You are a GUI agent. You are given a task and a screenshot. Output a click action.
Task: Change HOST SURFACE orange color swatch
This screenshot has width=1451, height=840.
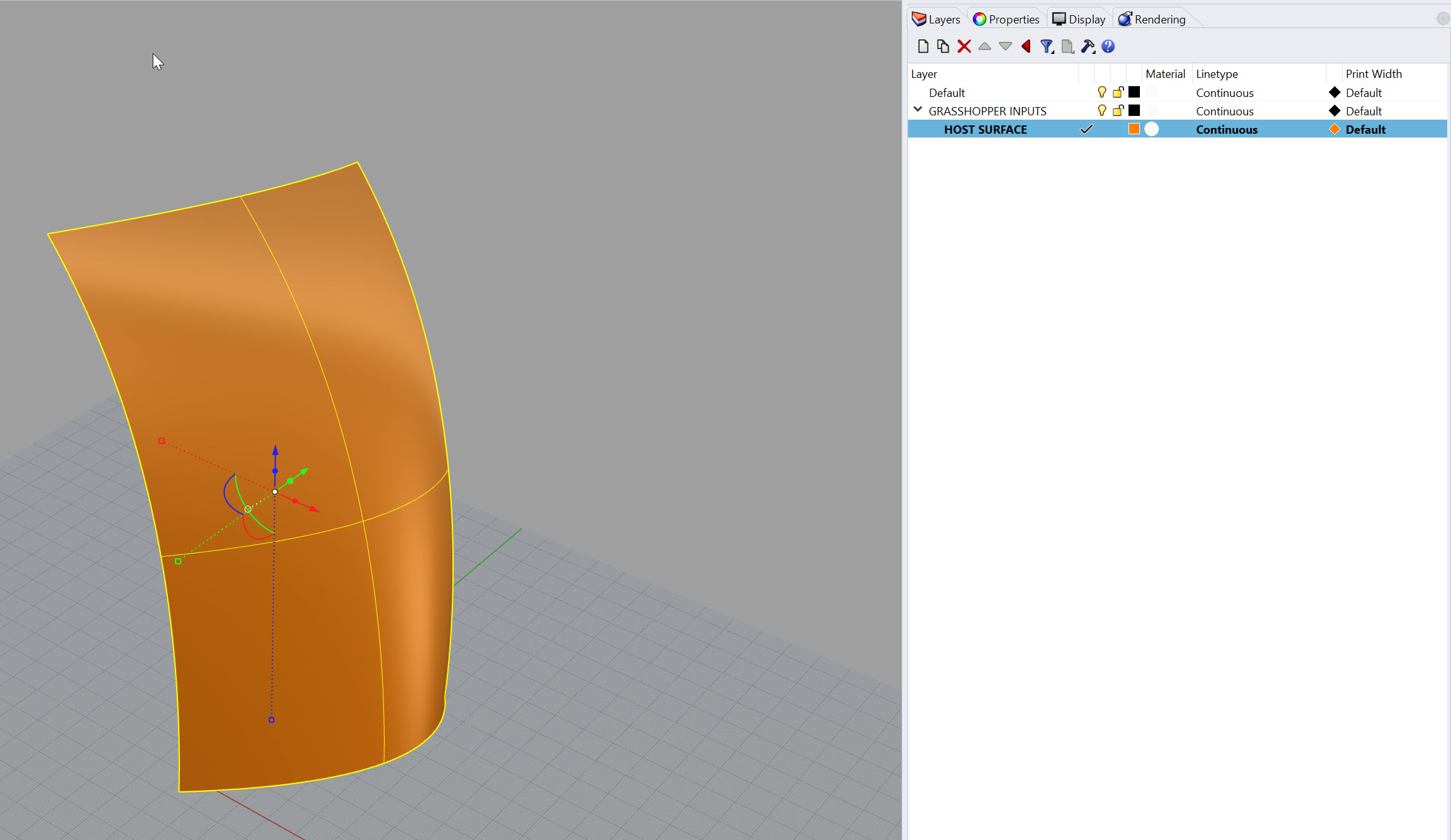click(x=1134, y=129)
